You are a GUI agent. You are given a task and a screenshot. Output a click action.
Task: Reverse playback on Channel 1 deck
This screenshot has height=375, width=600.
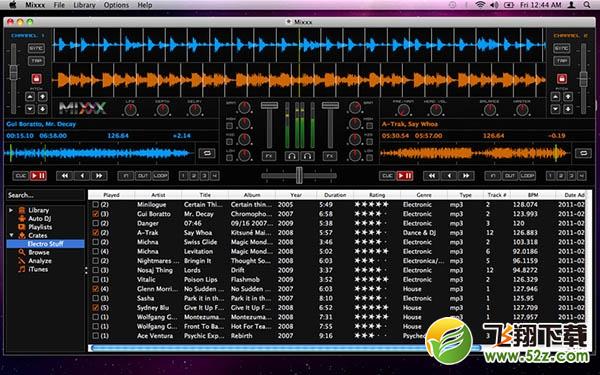tap(82, 176)
